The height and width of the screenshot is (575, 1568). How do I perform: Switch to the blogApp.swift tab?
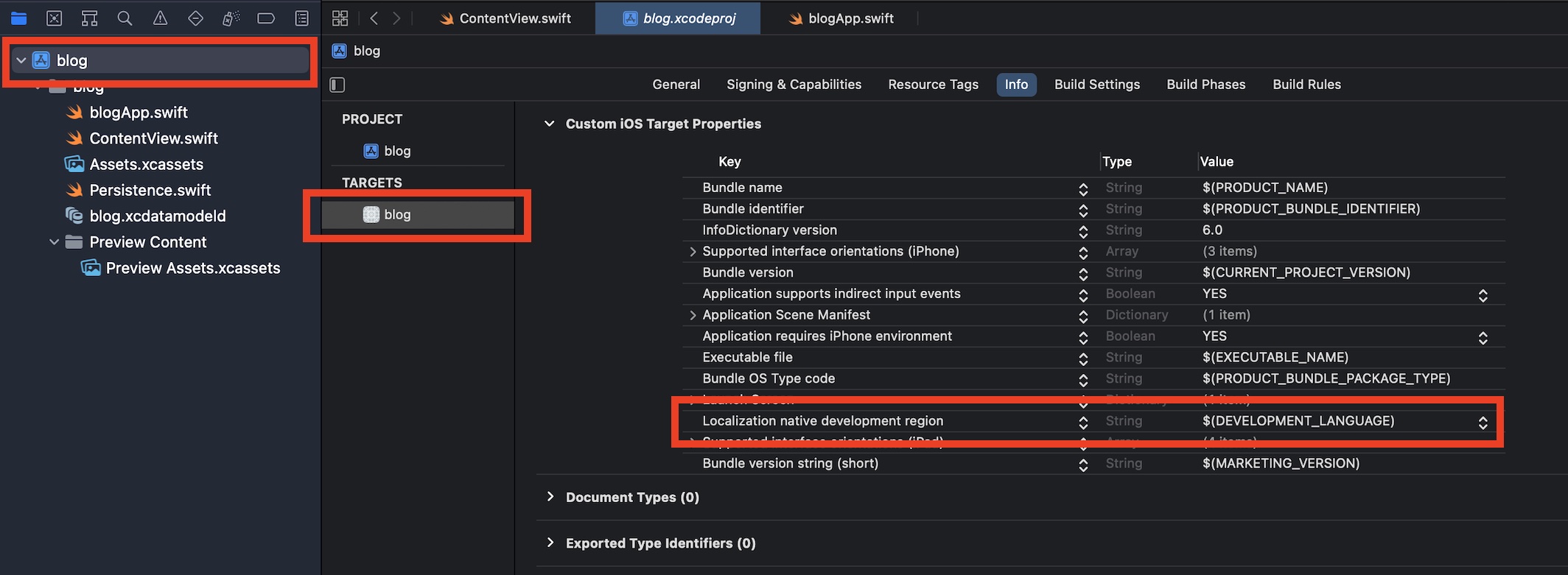[x=841, y=18]
